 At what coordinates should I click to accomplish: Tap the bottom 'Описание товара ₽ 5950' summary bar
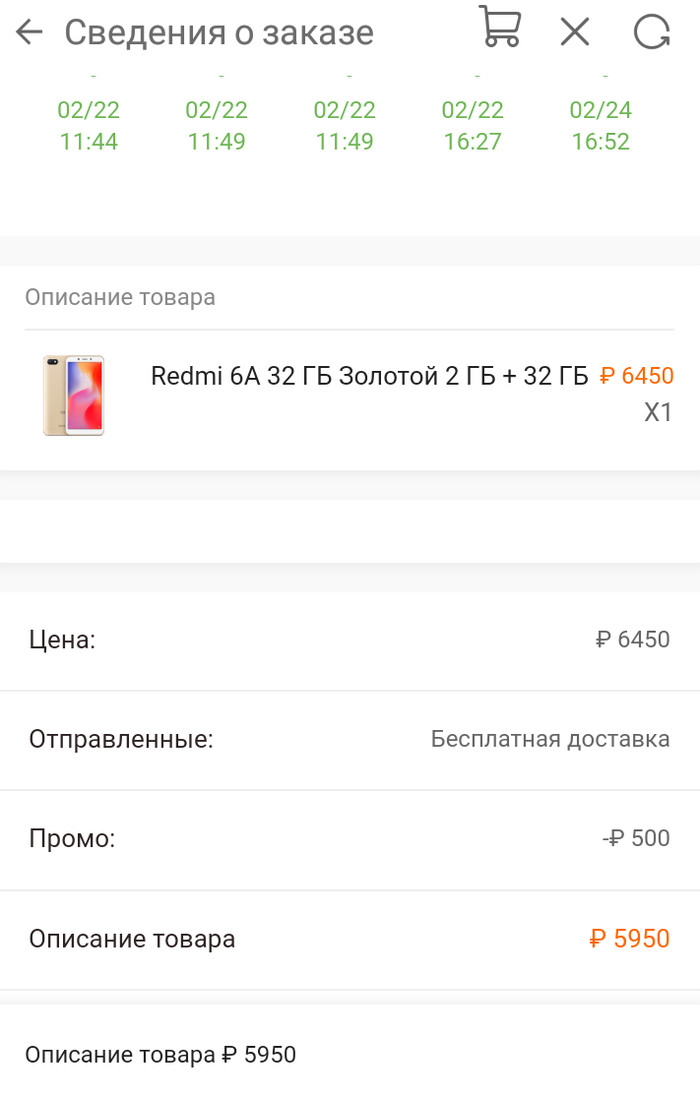161,1054
